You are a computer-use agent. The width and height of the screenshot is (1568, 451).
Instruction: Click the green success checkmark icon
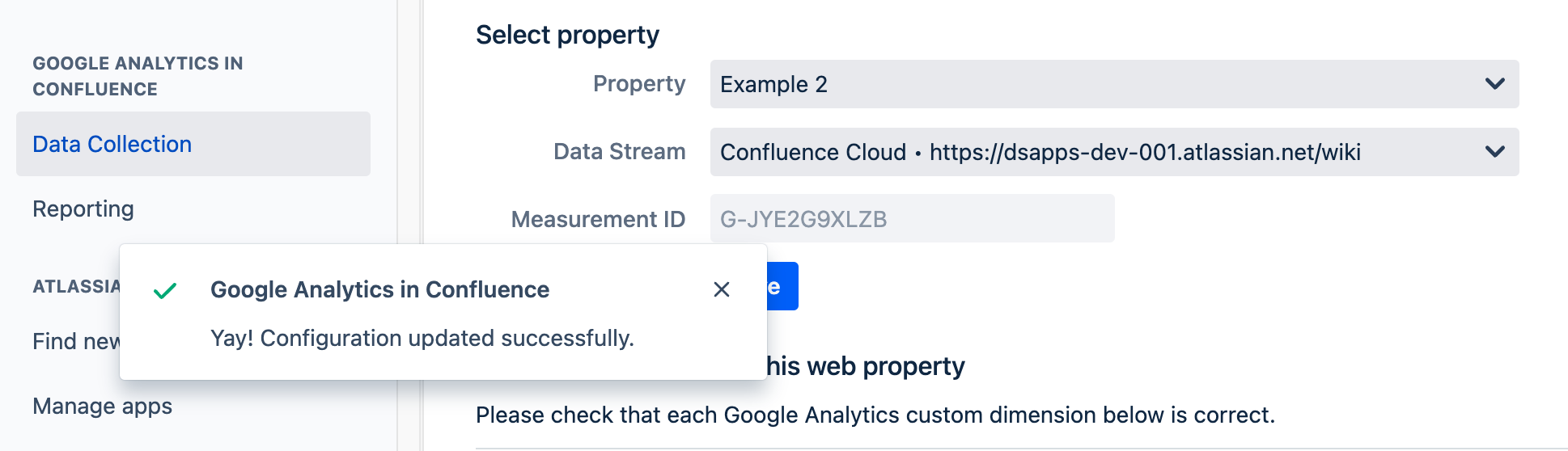(x=165, y=291)
